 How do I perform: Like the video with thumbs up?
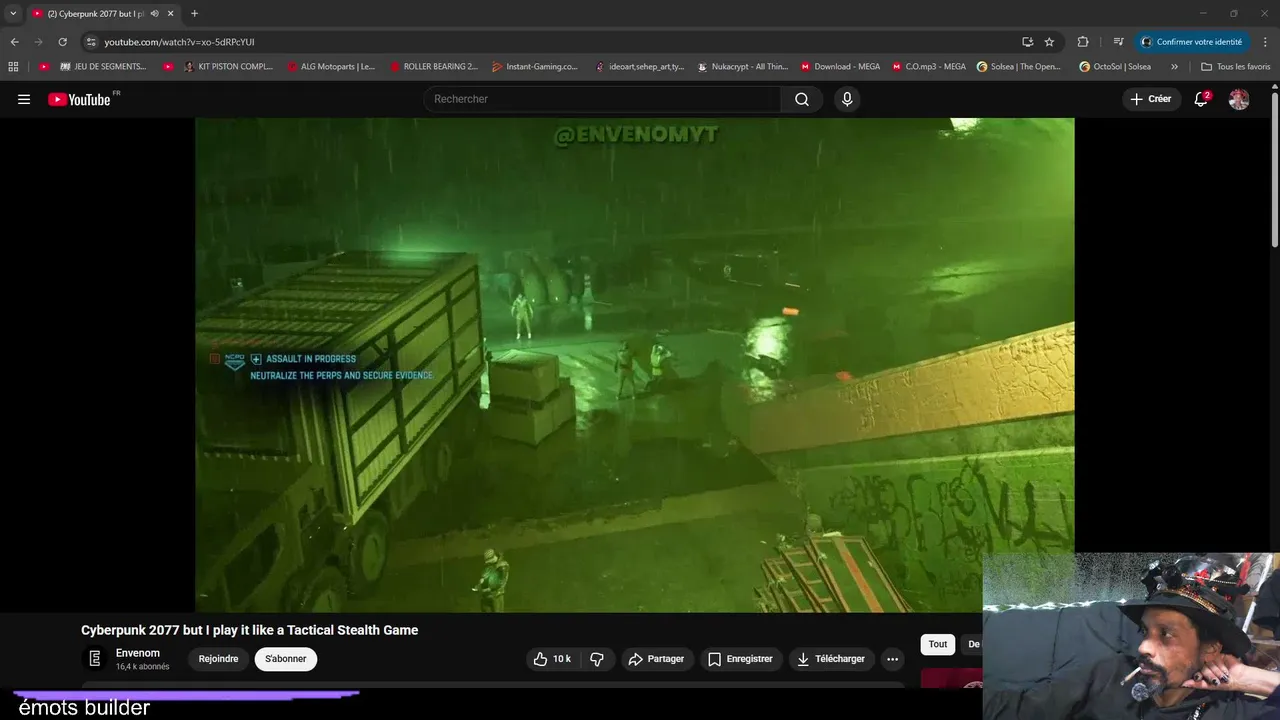tap(553, 659)
